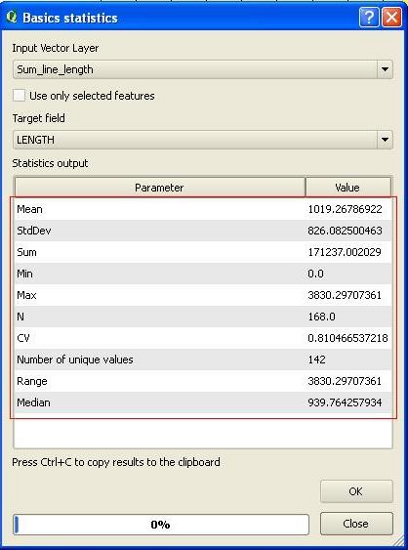Click the Max row in output table

[203, 295]
